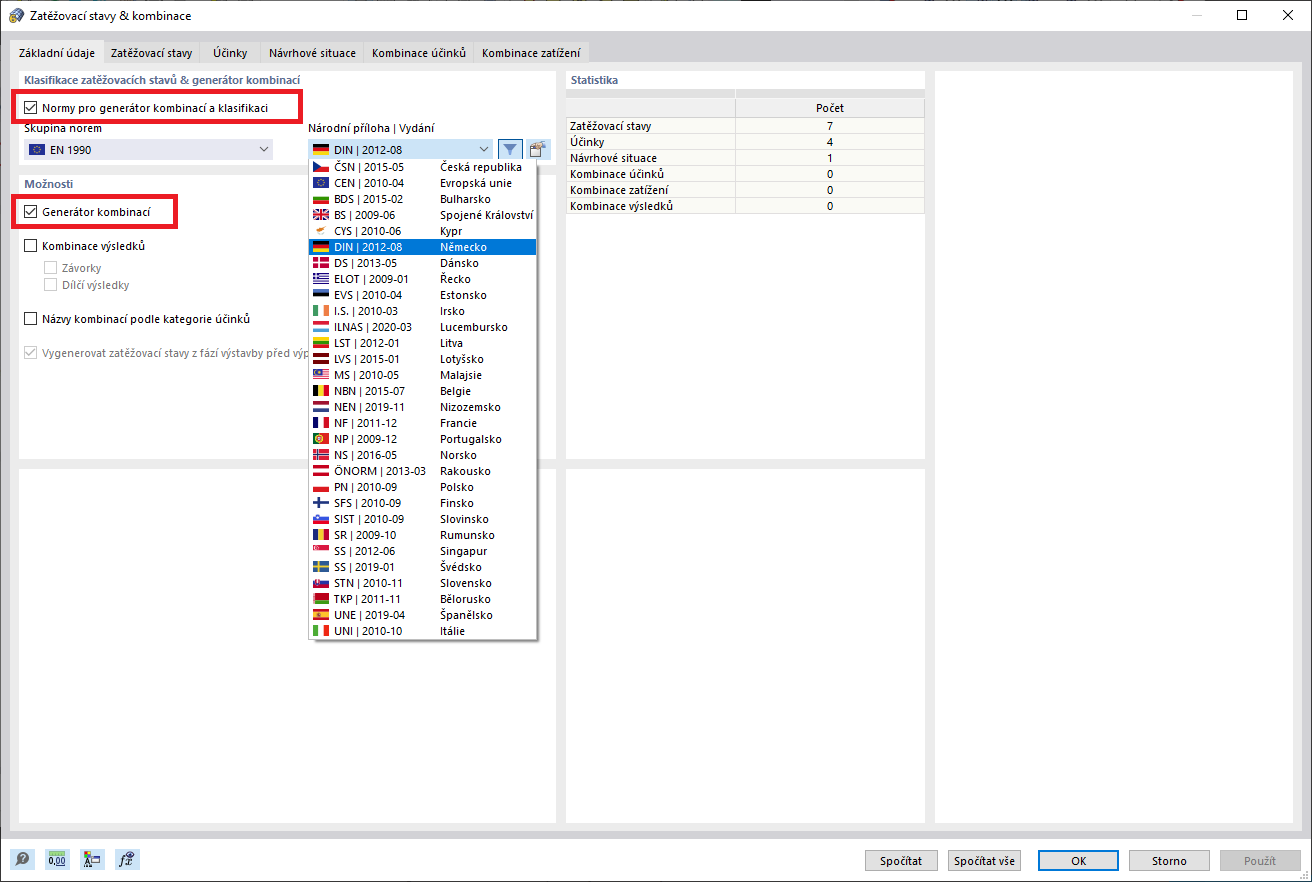The image size is (1312, 882).
Task: Click the funnel filter icon beside national annex
Action: pyautogui.click(x=510, y=149)
